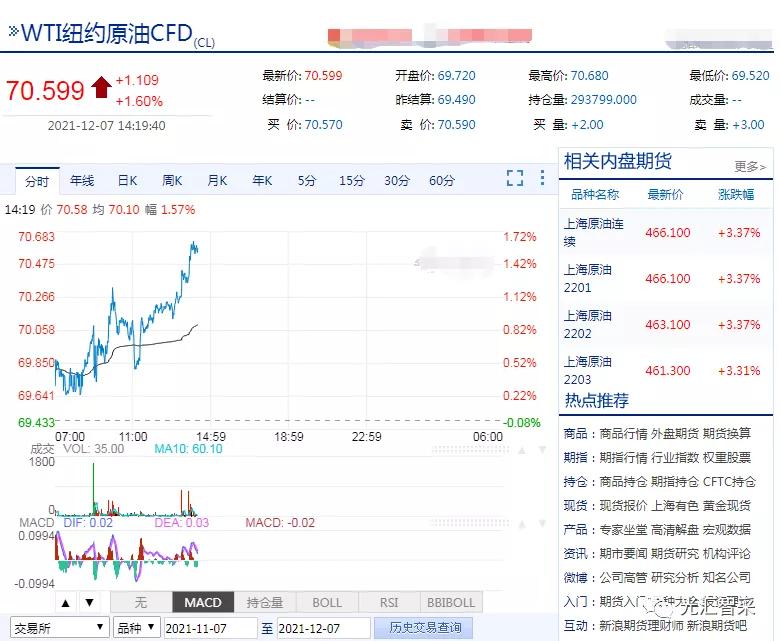Select the 持仓量 indicator option
Viewport: 781px width, 641px height.
point(265,602)
